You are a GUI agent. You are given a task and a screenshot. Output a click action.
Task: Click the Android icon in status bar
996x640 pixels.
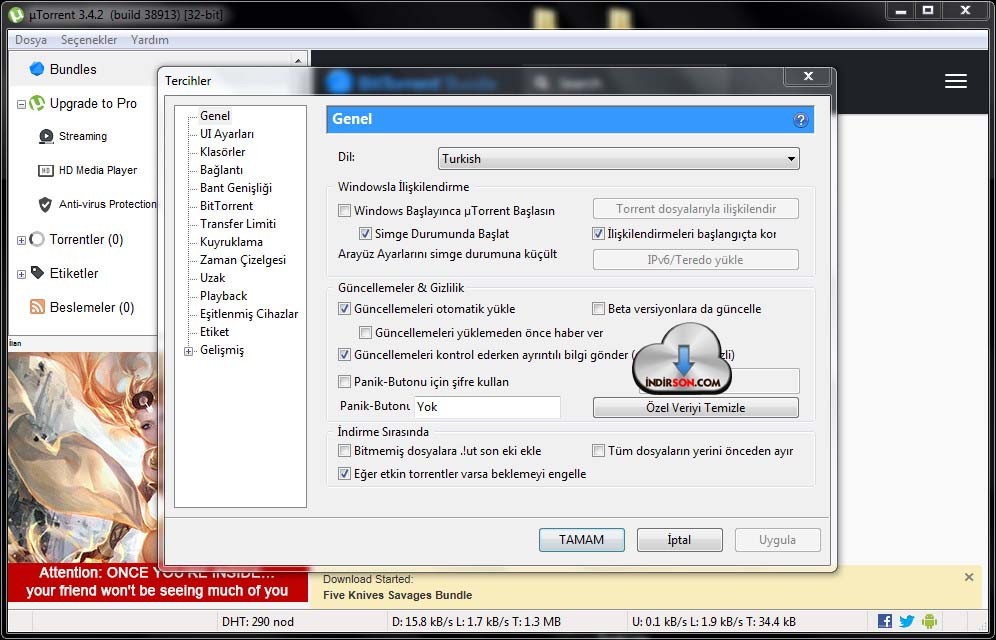[929, 621]
